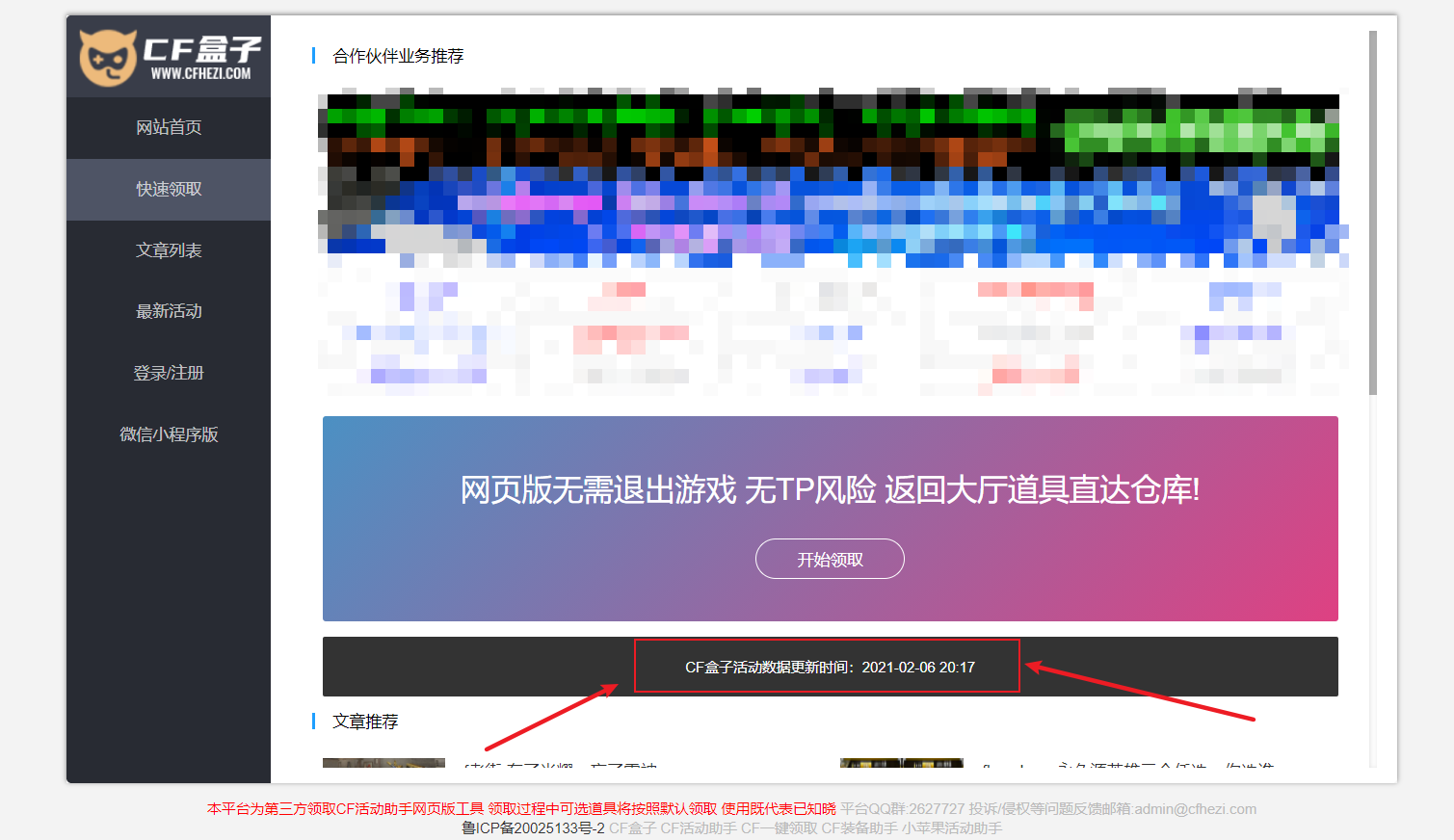
Task: Click the 文章推荐 heading
Action: (365, 722)
